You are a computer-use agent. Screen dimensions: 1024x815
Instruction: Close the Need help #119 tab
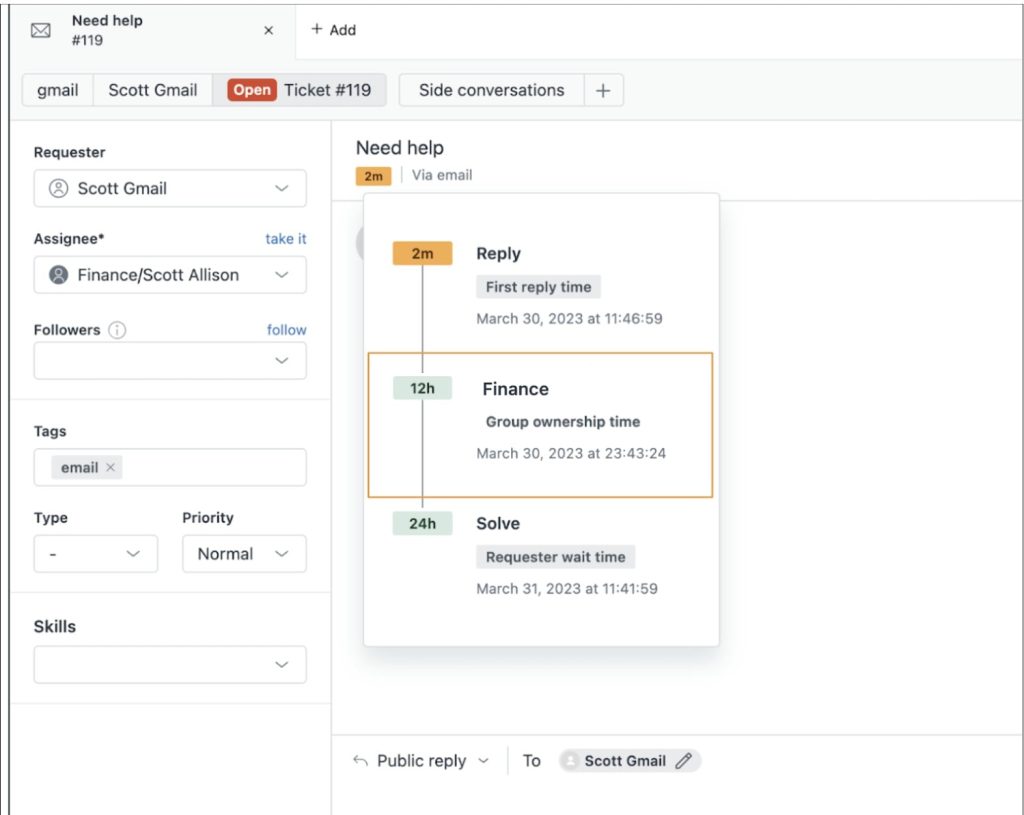pyautogui.click(x=268, y=30)
